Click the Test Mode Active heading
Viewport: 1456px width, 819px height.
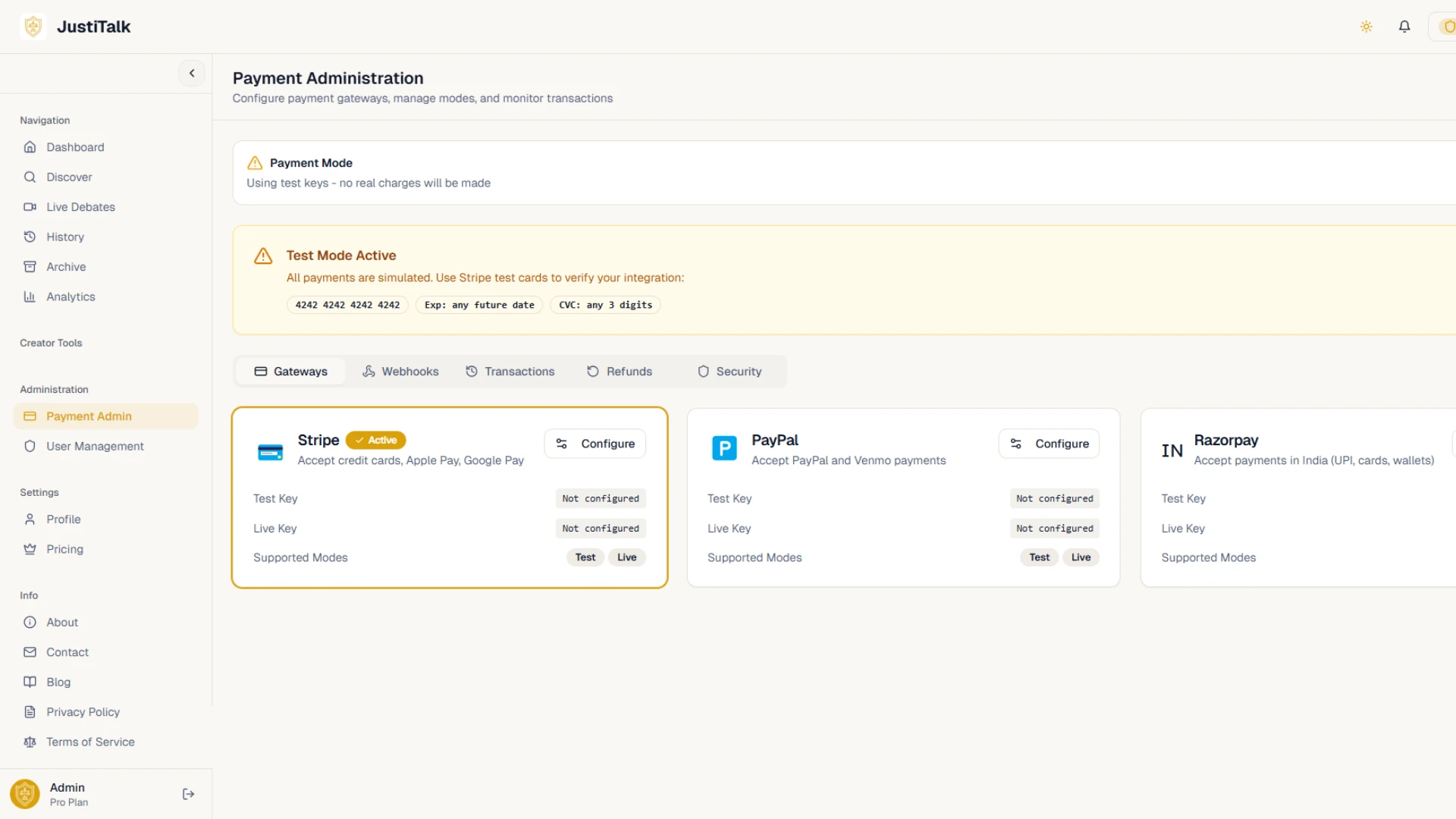[341, 256]
